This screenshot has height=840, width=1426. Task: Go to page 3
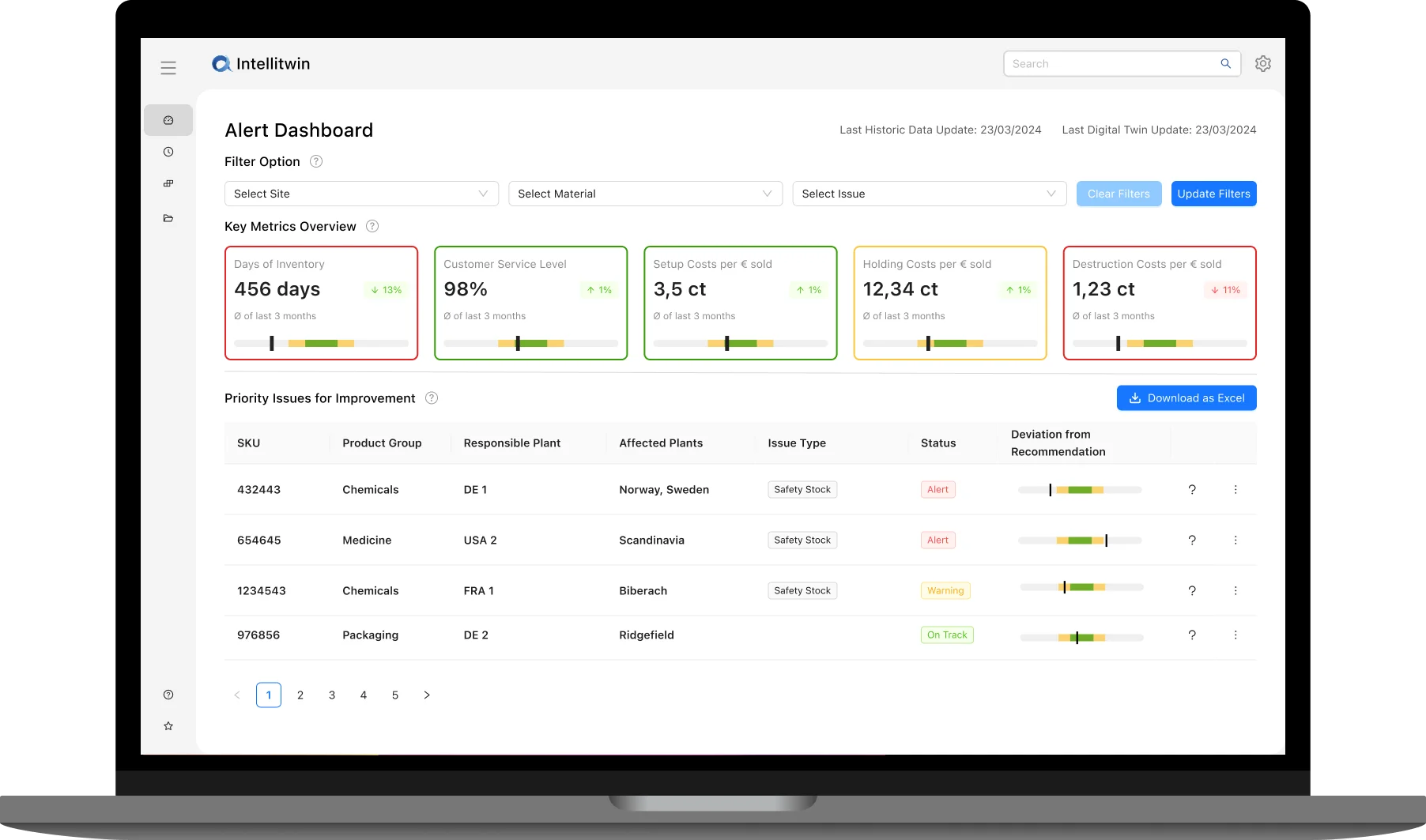click(x=332, y=695)
